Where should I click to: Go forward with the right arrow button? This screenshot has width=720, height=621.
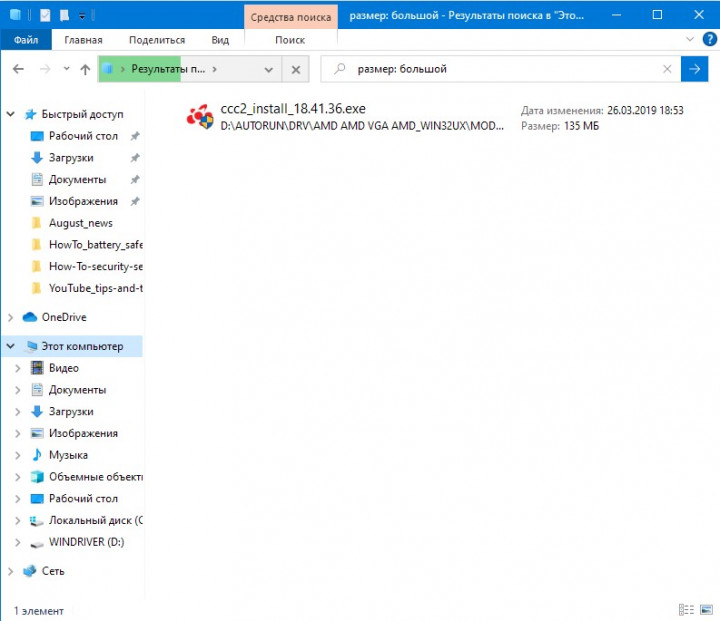(45, 69)
